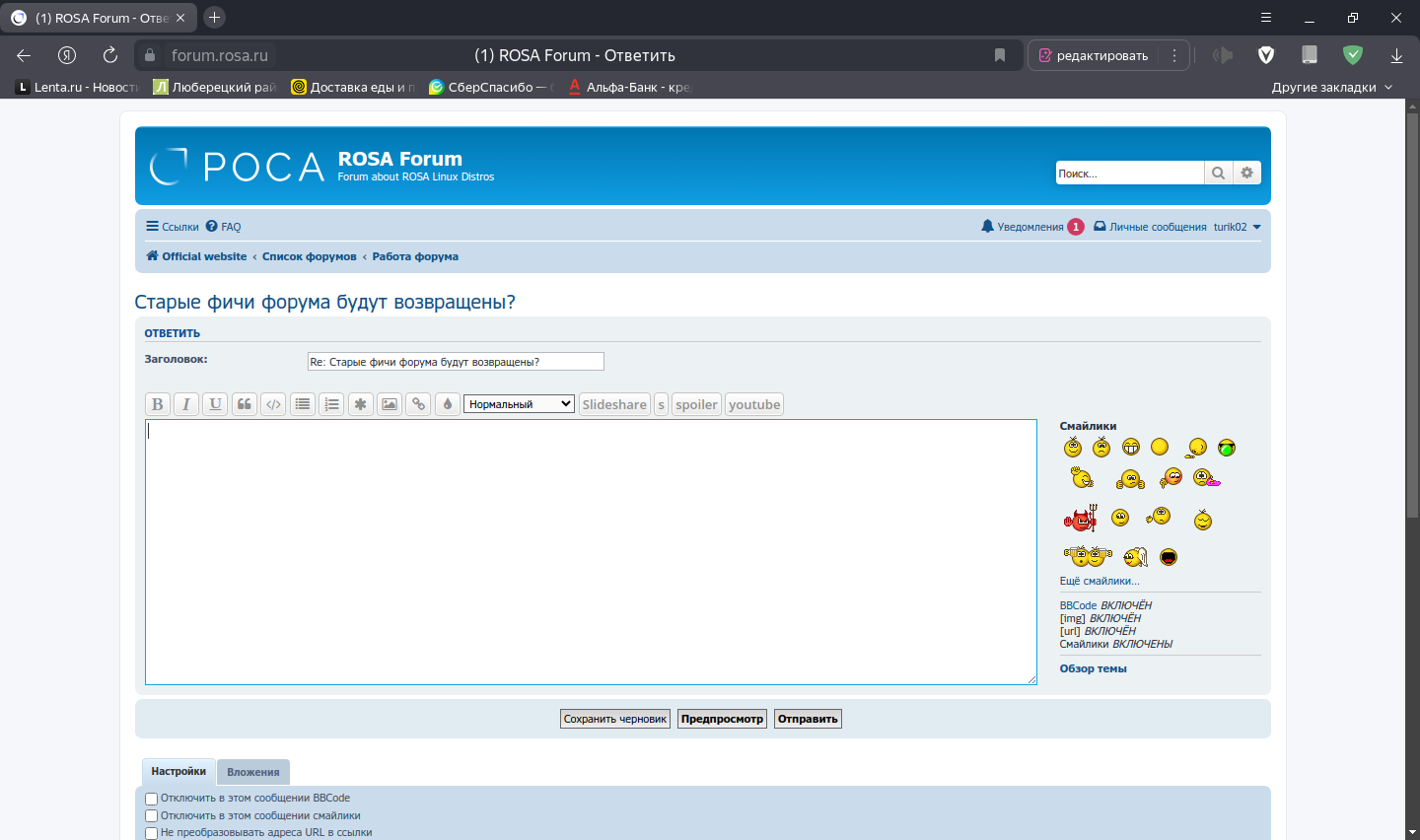The width and height of the screenshot is (1420, 840).
Task: Insert the smiley with pink object
Action: 1206,478
